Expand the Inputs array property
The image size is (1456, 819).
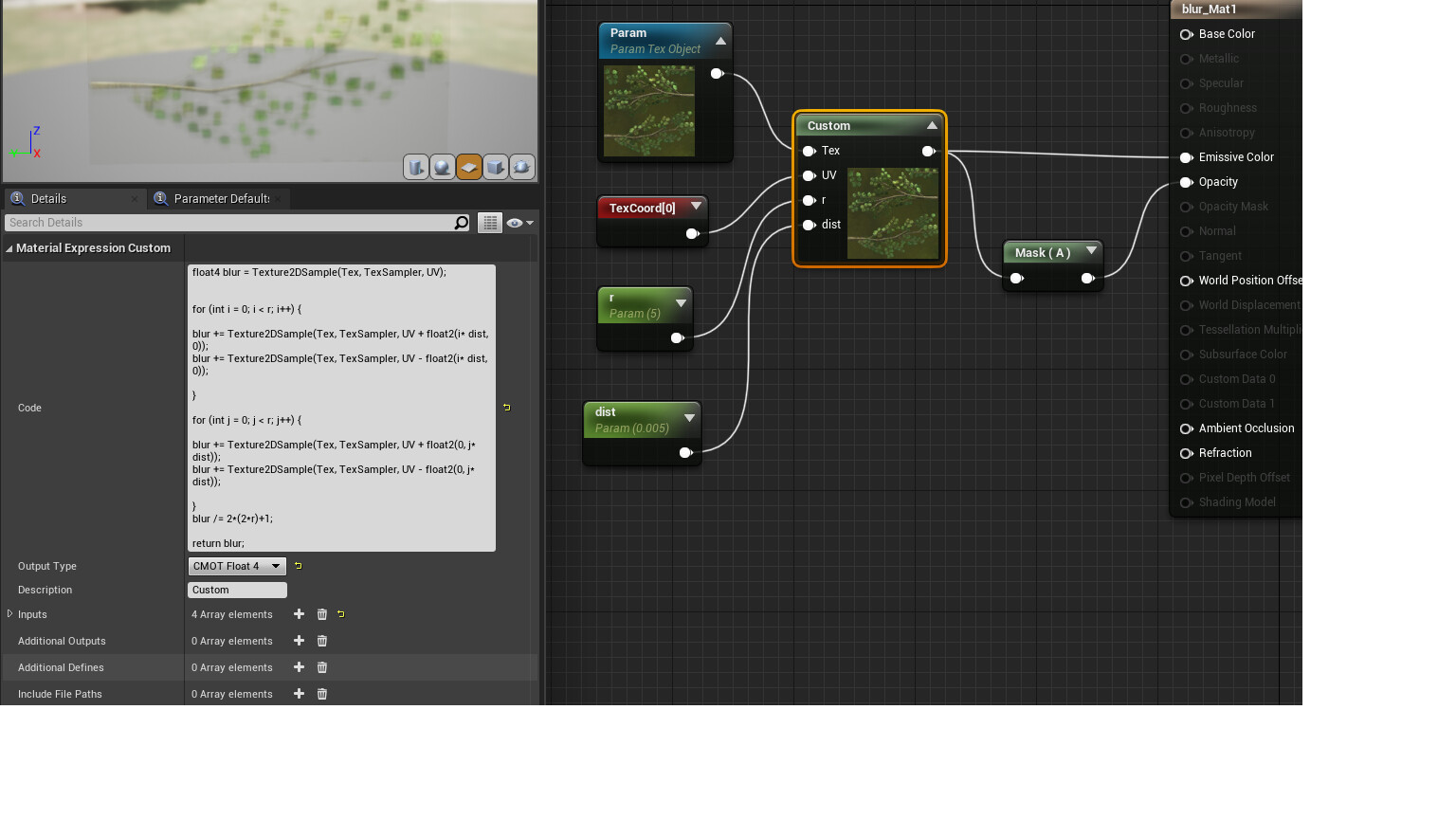tap(9, 614)
